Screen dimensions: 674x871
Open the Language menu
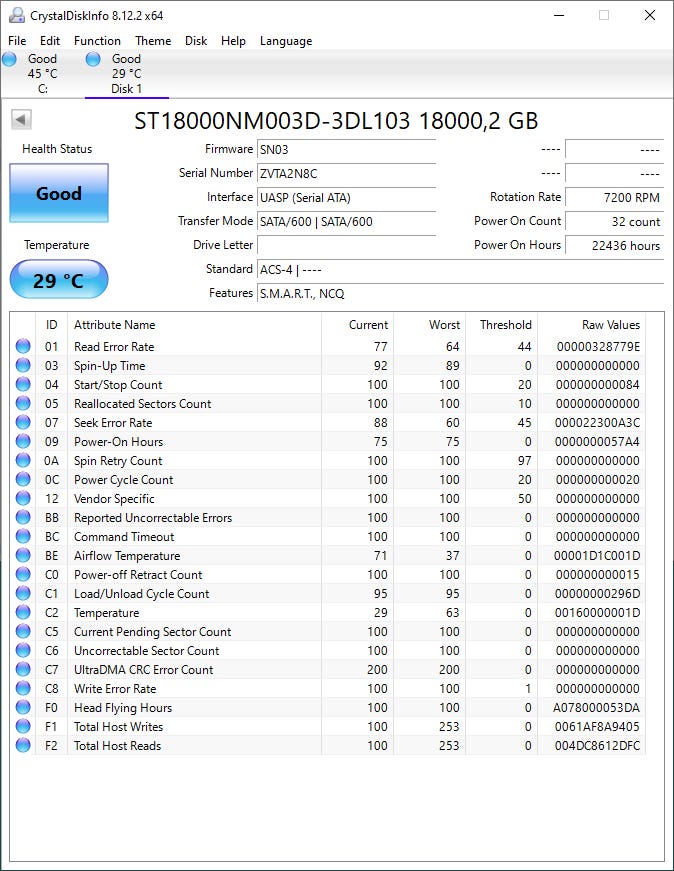285,41
